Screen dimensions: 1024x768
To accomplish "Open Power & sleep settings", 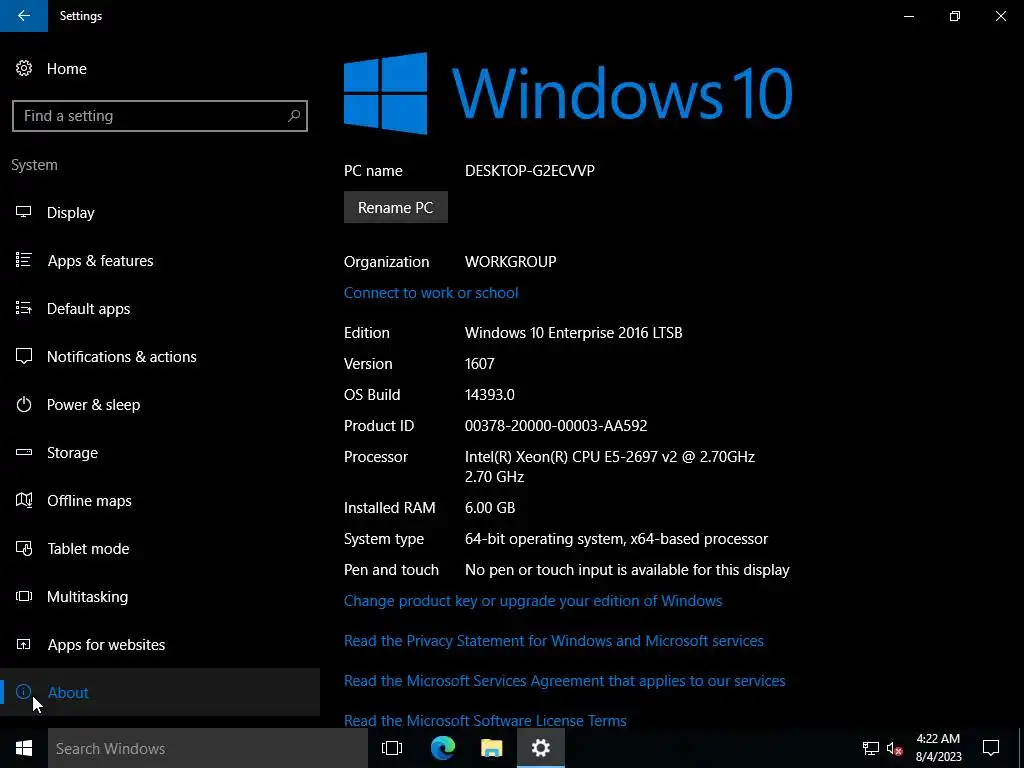I will point(93,404).
